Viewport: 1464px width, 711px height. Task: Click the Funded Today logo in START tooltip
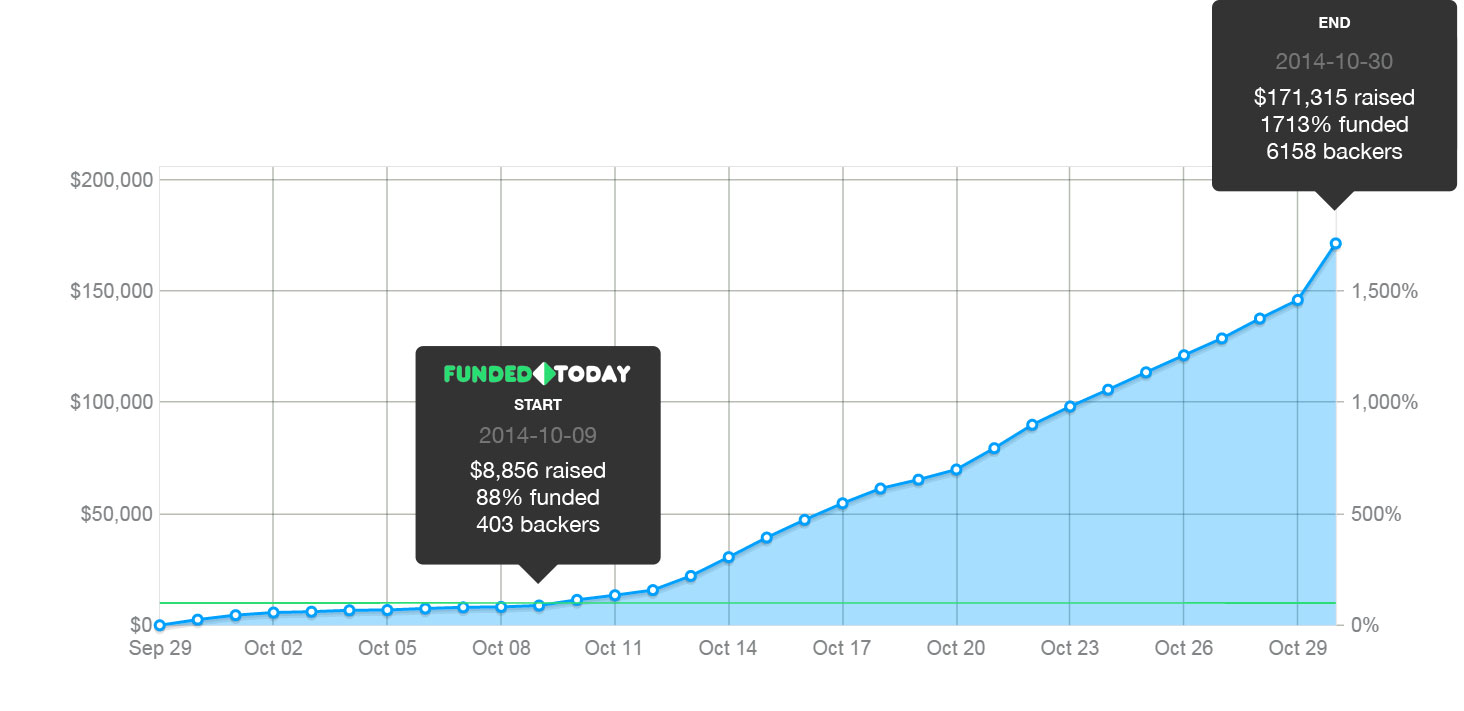[x=537, y=375]
